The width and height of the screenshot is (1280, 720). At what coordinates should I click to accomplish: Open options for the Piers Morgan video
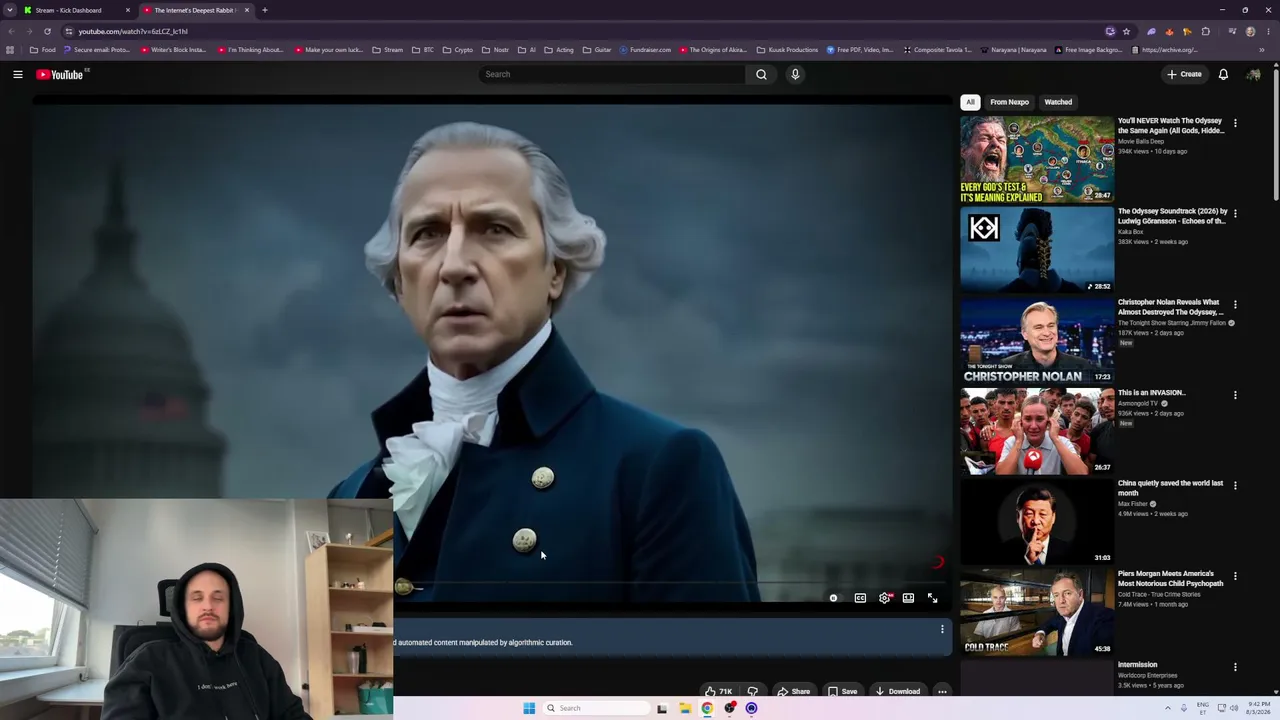pyautogui.click(x=1235, y=576)
